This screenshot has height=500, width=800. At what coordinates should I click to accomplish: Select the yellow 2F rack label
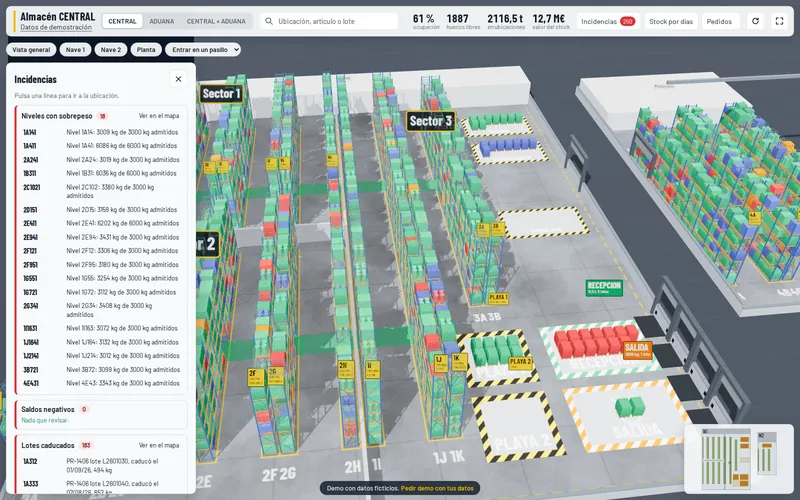(256, 377)
